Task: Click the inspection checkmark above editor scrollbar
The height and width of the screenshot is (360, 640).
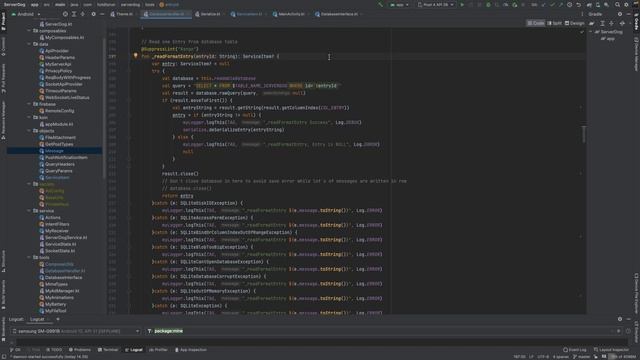Action: (x=582, y=32)
